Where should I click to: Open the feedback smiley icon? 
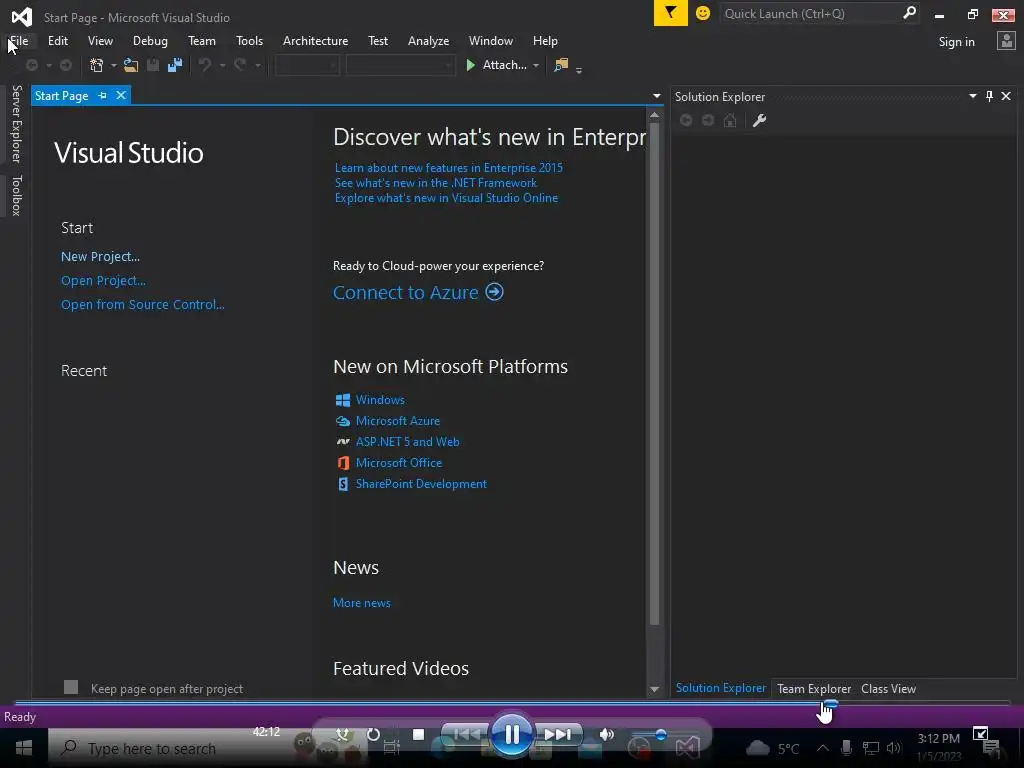point(703,13)
